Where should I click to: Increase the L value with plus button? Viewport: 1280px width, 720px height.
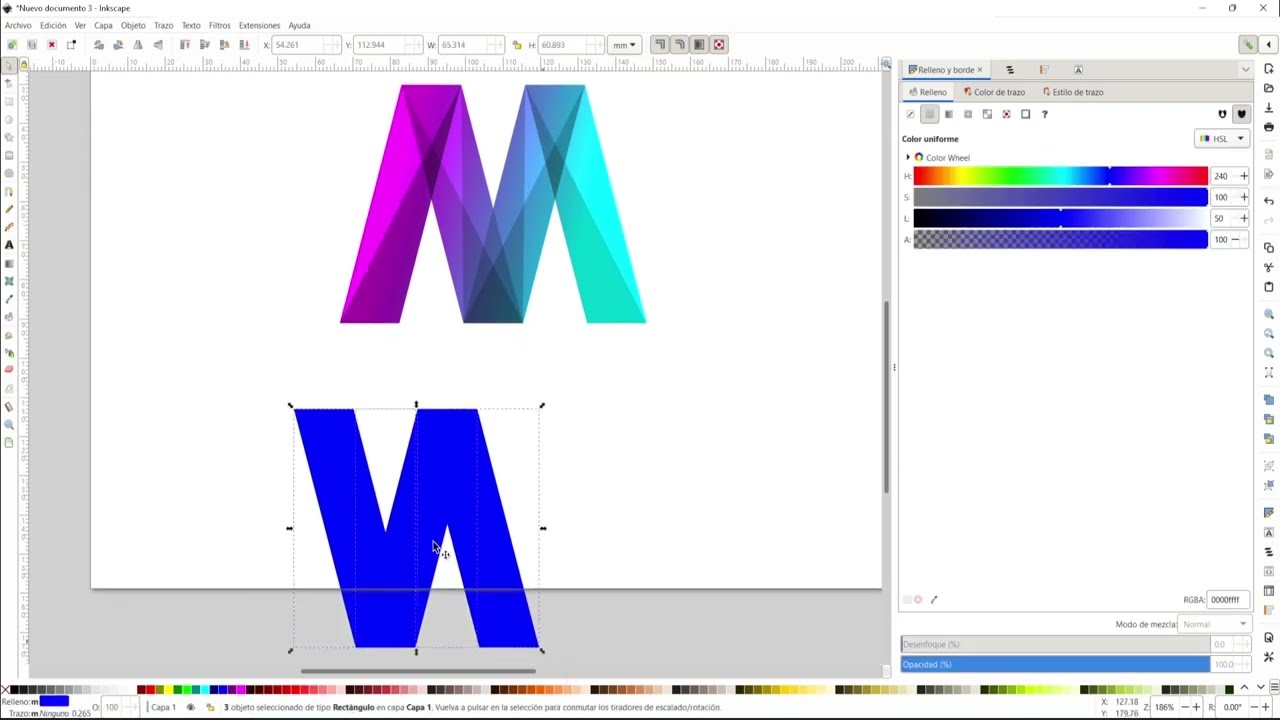coord(1243,218)
